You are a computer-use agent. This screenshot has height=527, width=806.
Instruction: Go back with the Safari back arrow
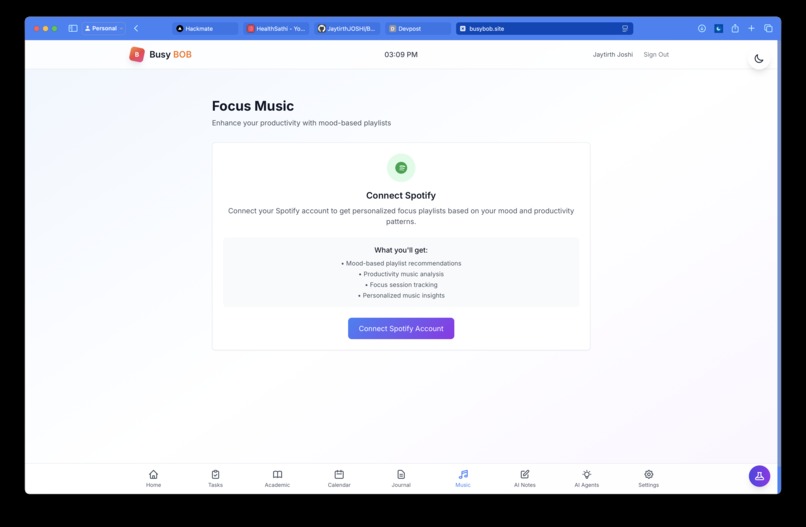point(136,28)
